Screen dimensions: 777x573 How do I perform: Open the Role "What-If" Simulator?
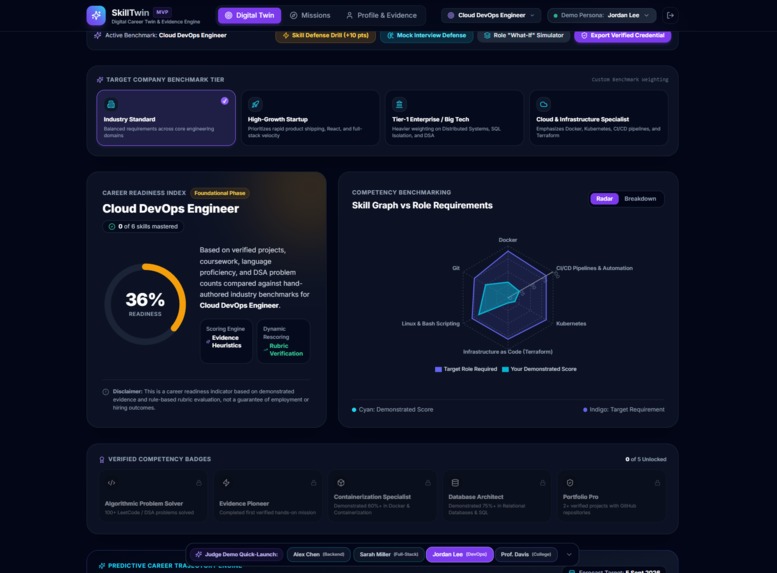coord(523,35)
